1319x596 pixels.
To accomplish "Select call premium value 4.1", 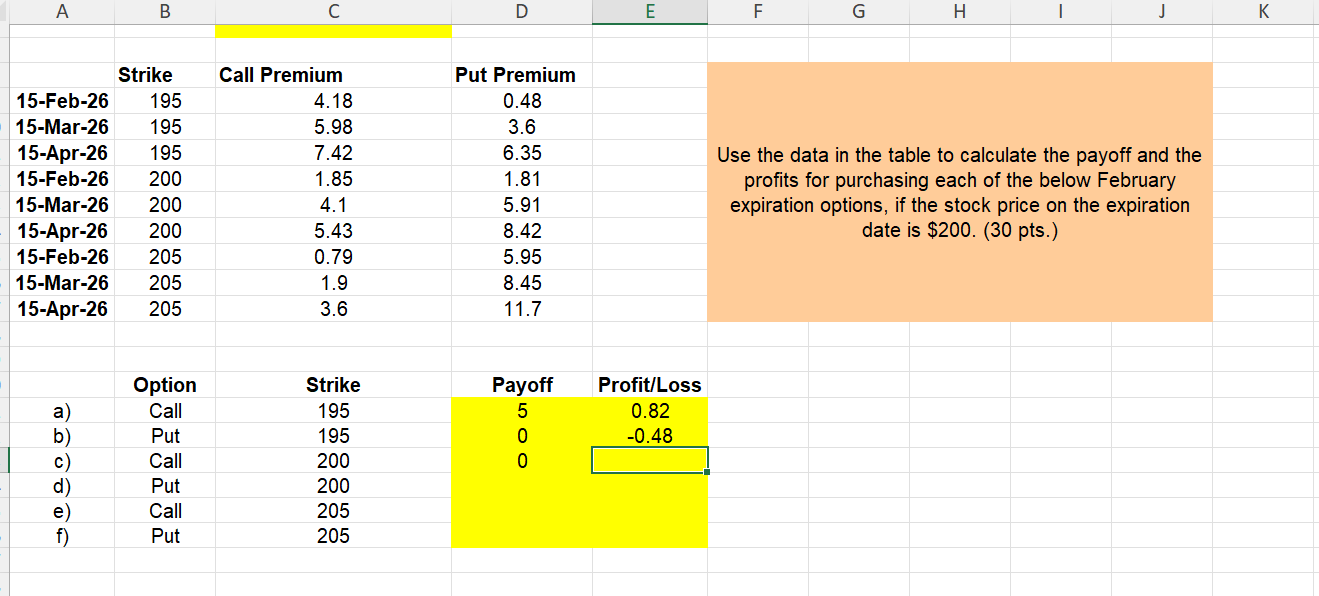I will (x=333, y=205).
